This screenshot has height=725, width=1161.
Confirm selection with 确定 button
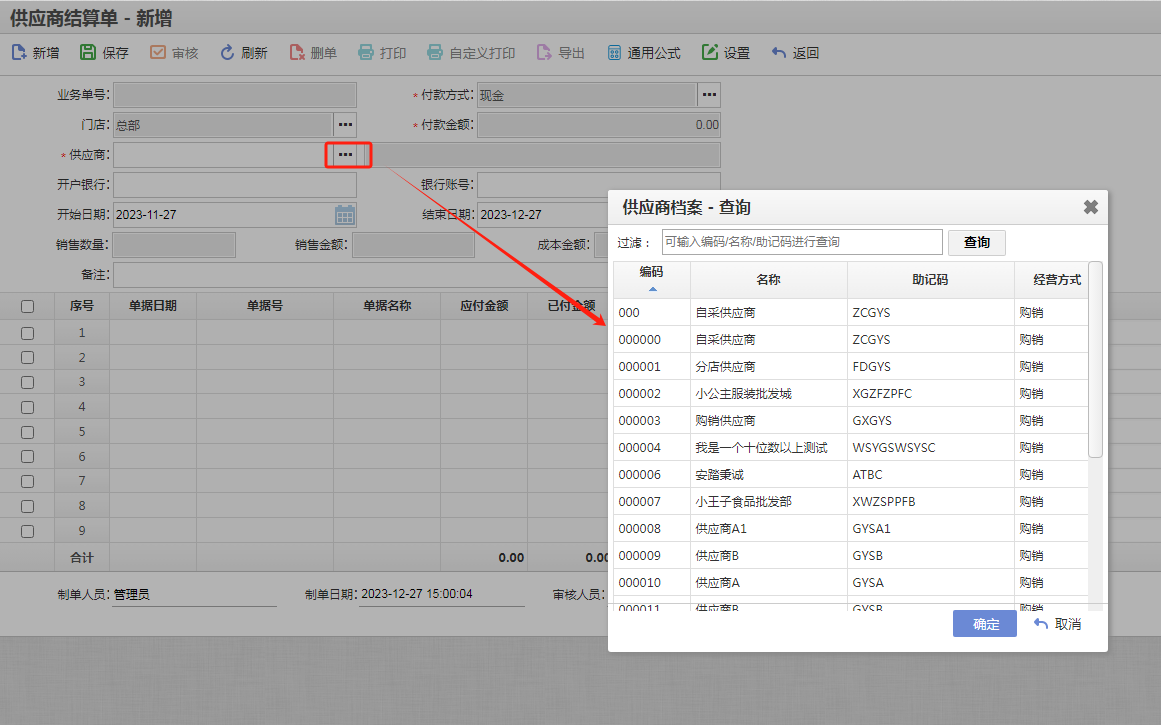[985, 624]
